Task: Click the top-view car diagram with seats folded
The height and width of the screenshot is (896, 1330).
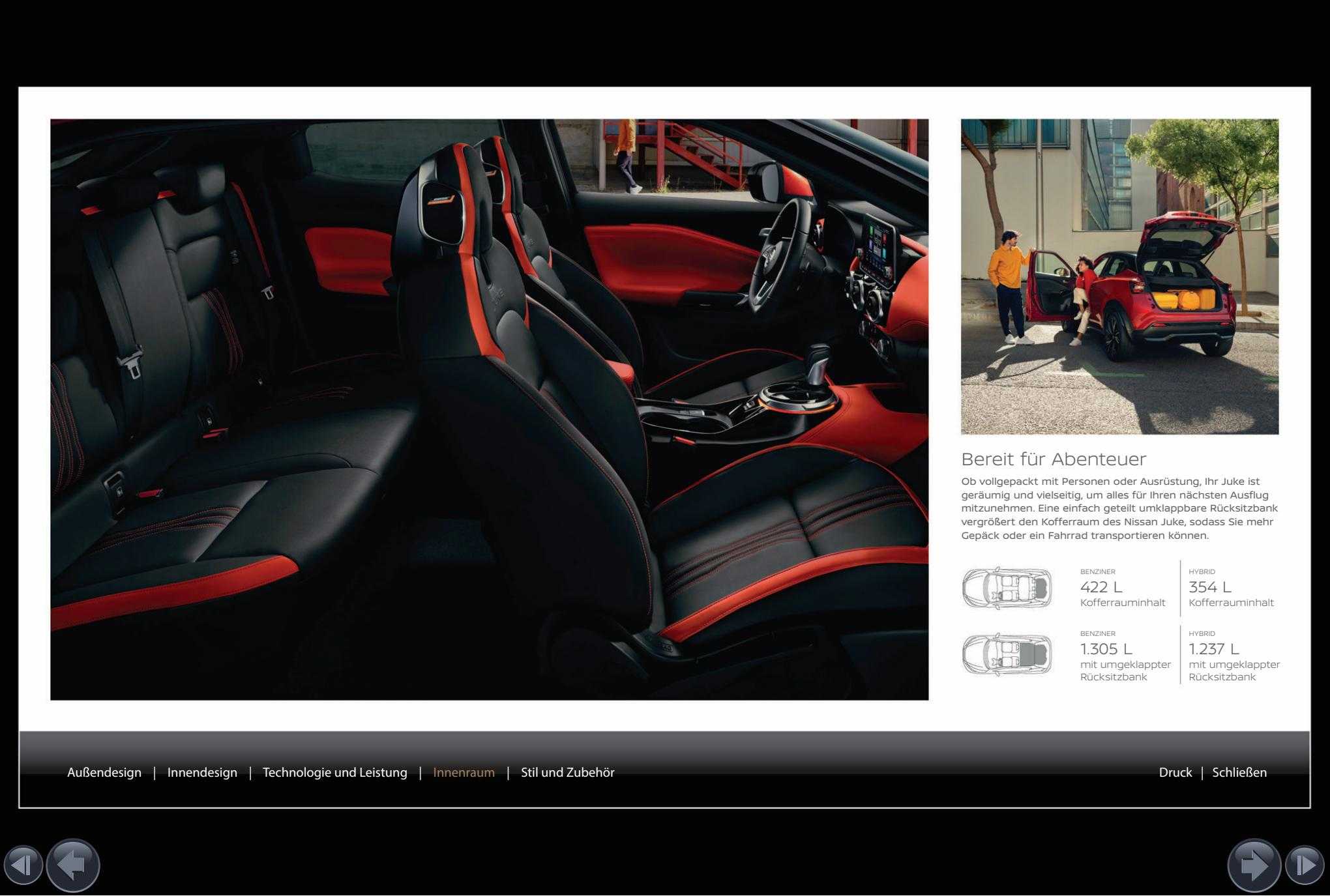Action: (x=1007, y=654)
